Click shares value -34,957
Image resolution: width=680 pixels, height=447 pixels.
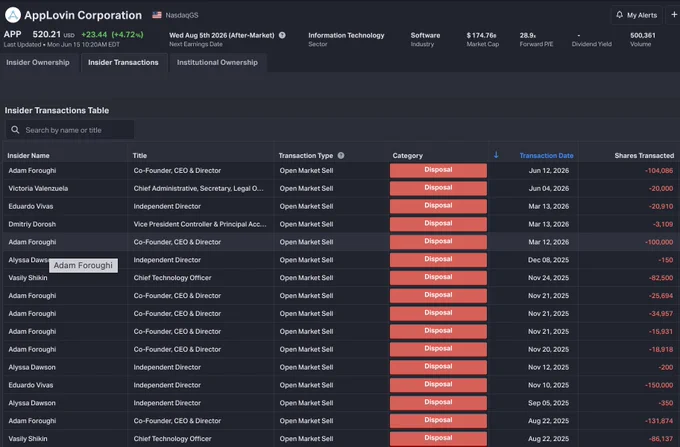pos(661,313)
